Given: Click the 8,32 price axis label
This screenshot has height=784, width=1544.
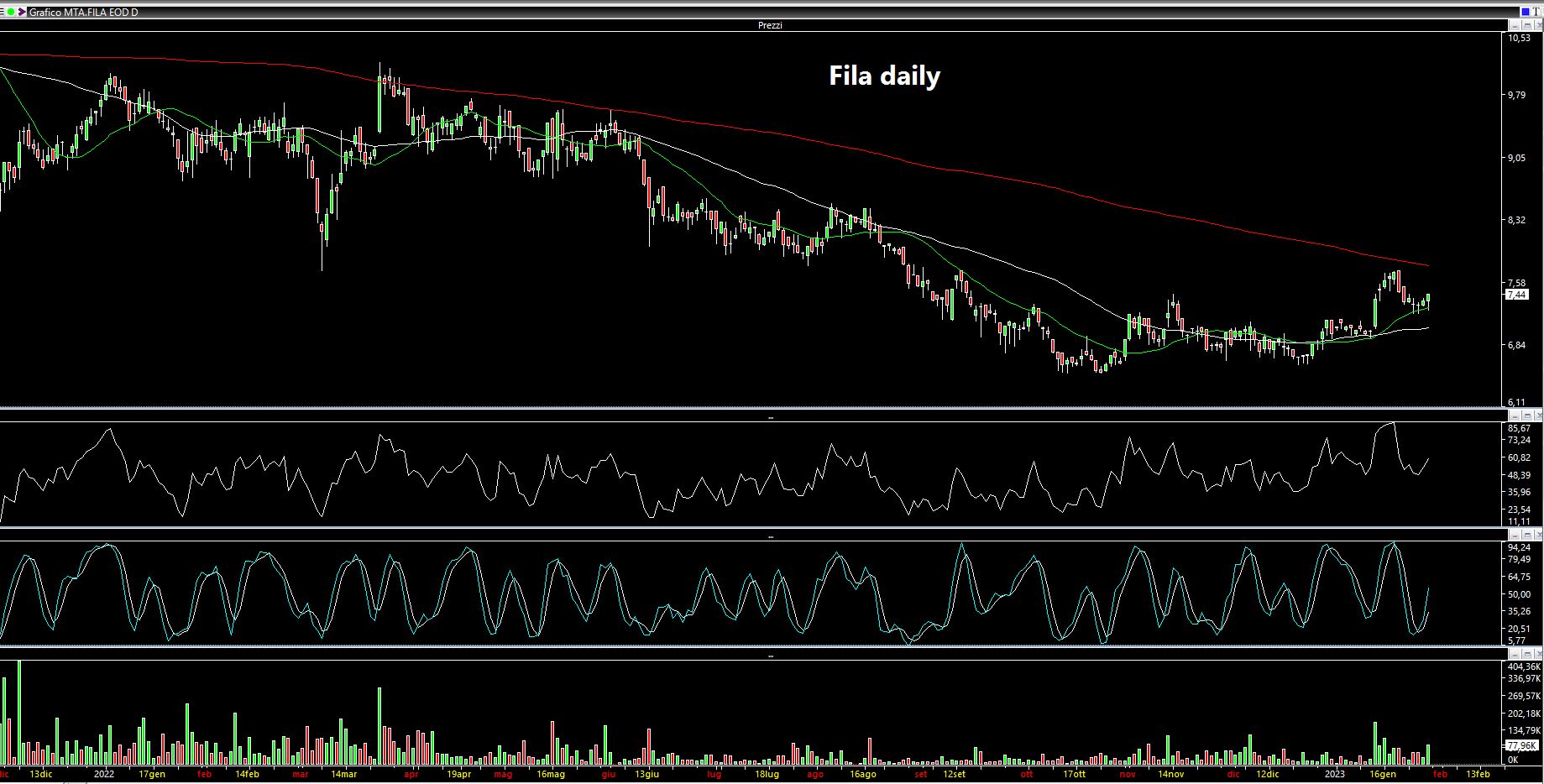Looking at the screenshot, I should click(1517, 220).
